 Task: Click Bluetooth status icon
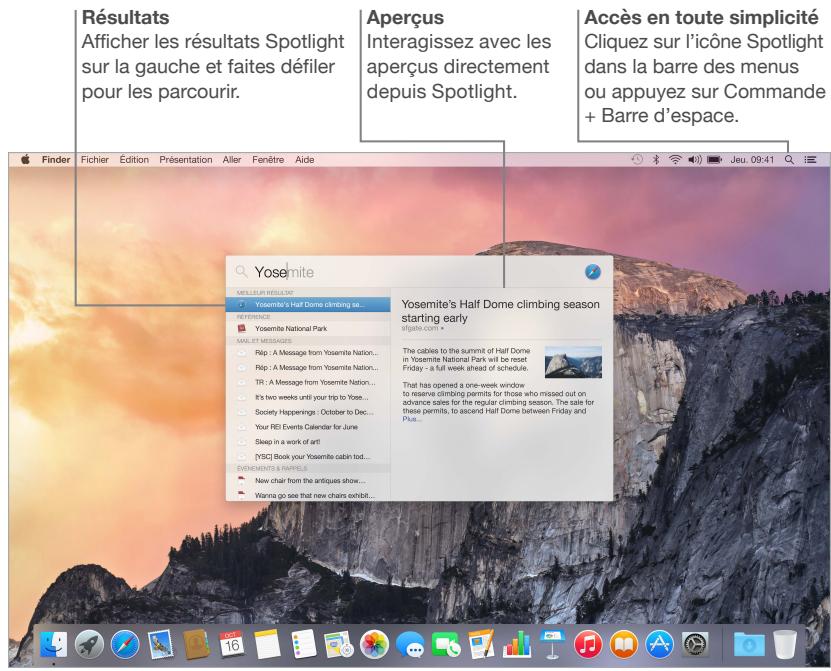tap(656, 160)
